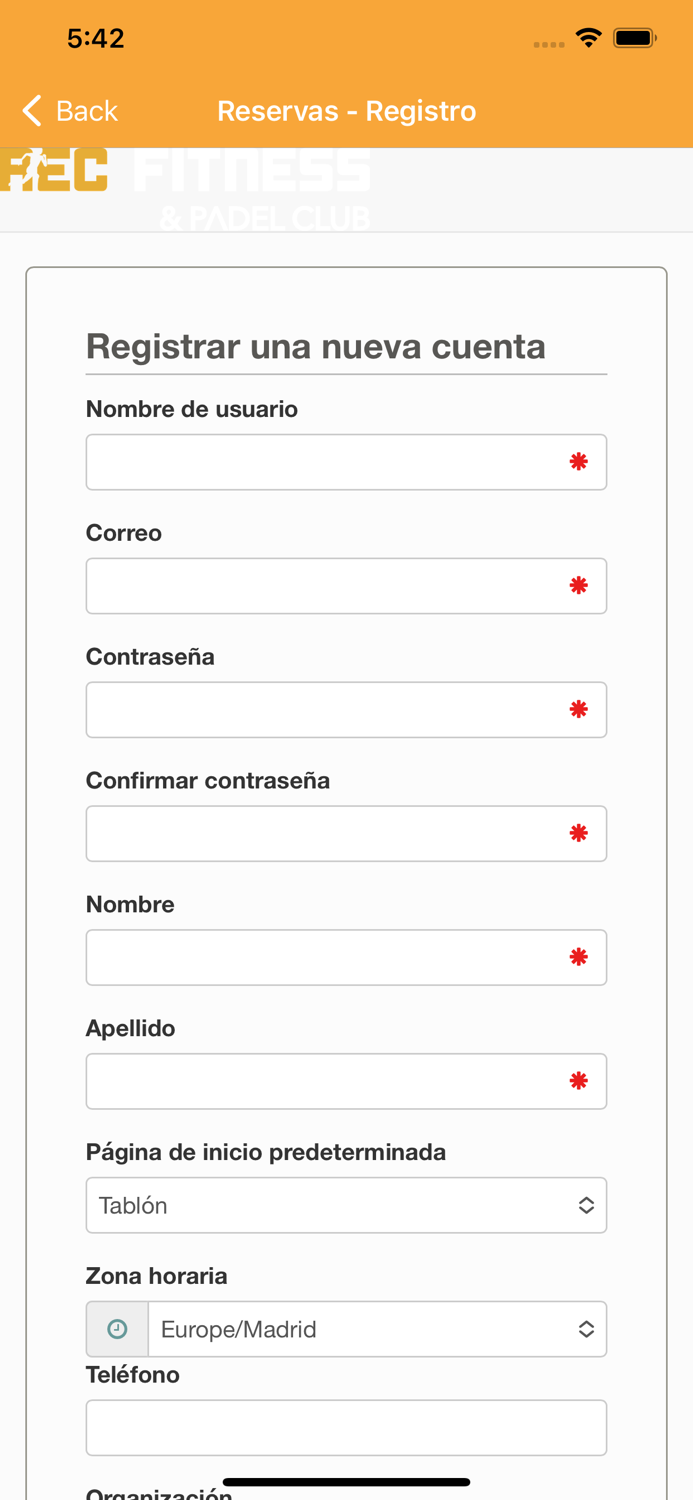The image size is (693, 1500).
Task: Open the Europe/Madrid timezone dropdown
Action: point(378,1329)
